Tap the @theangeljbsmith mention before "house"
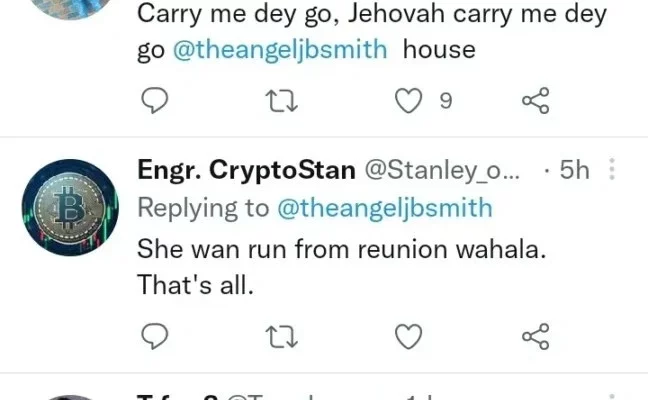Image resolution: width=648 pixels, height=400 pixels. (280, 51)
